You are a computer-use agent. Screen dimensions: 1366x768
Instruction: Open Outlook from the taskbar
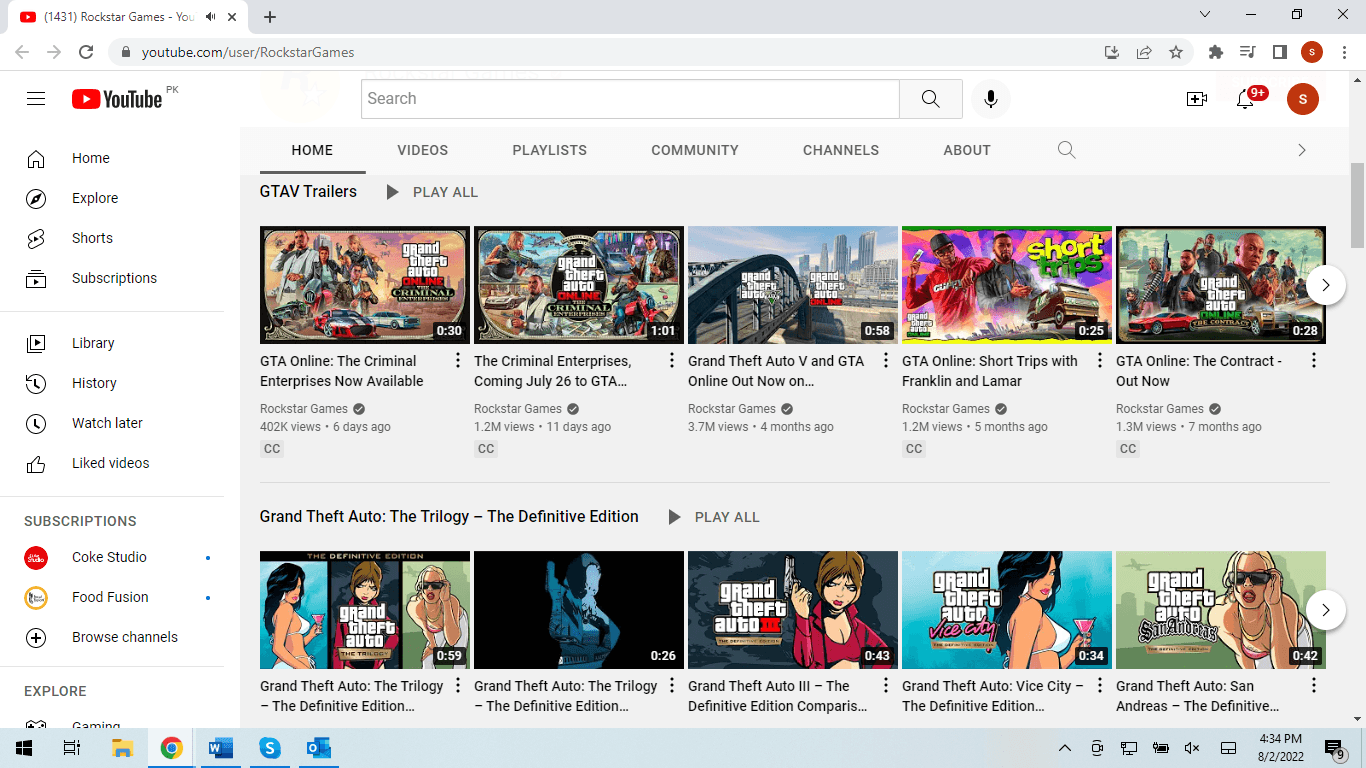318,748
